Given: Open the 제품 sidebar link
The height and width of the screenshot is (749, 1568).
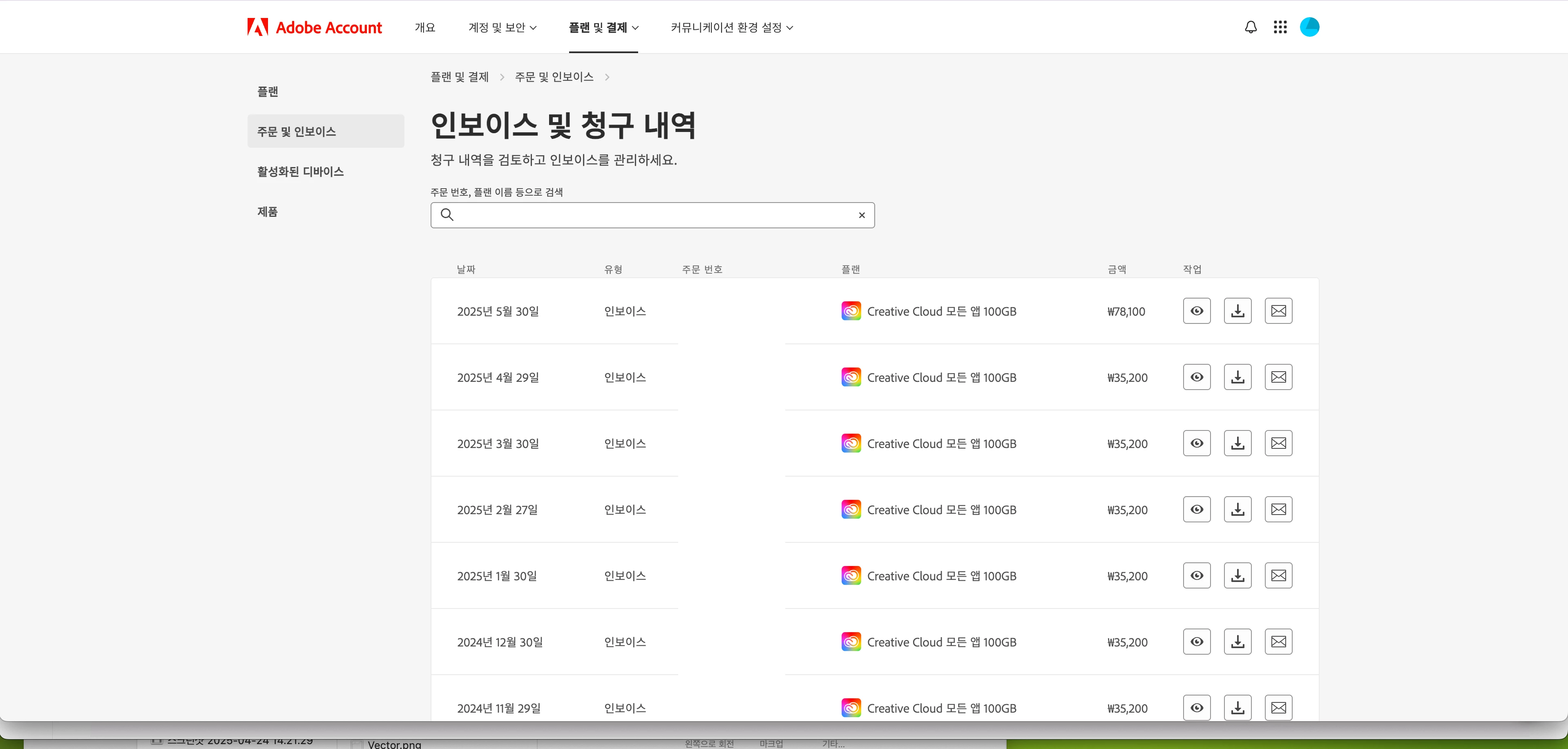Looking at the screenshot, I should click(267, 212).
